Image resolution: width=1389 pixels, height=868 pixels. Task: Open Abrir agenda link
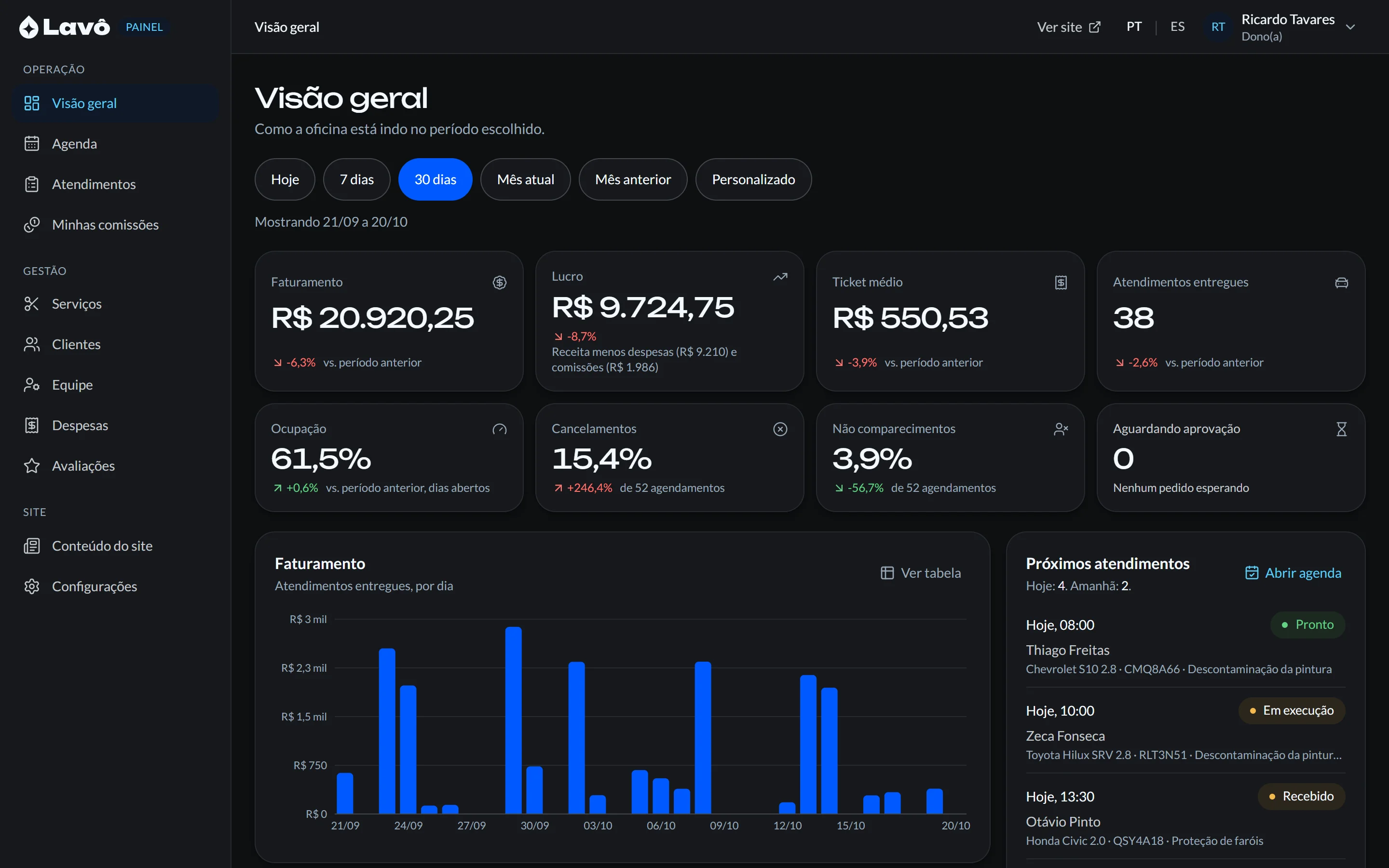click(x=1293, y=573)
